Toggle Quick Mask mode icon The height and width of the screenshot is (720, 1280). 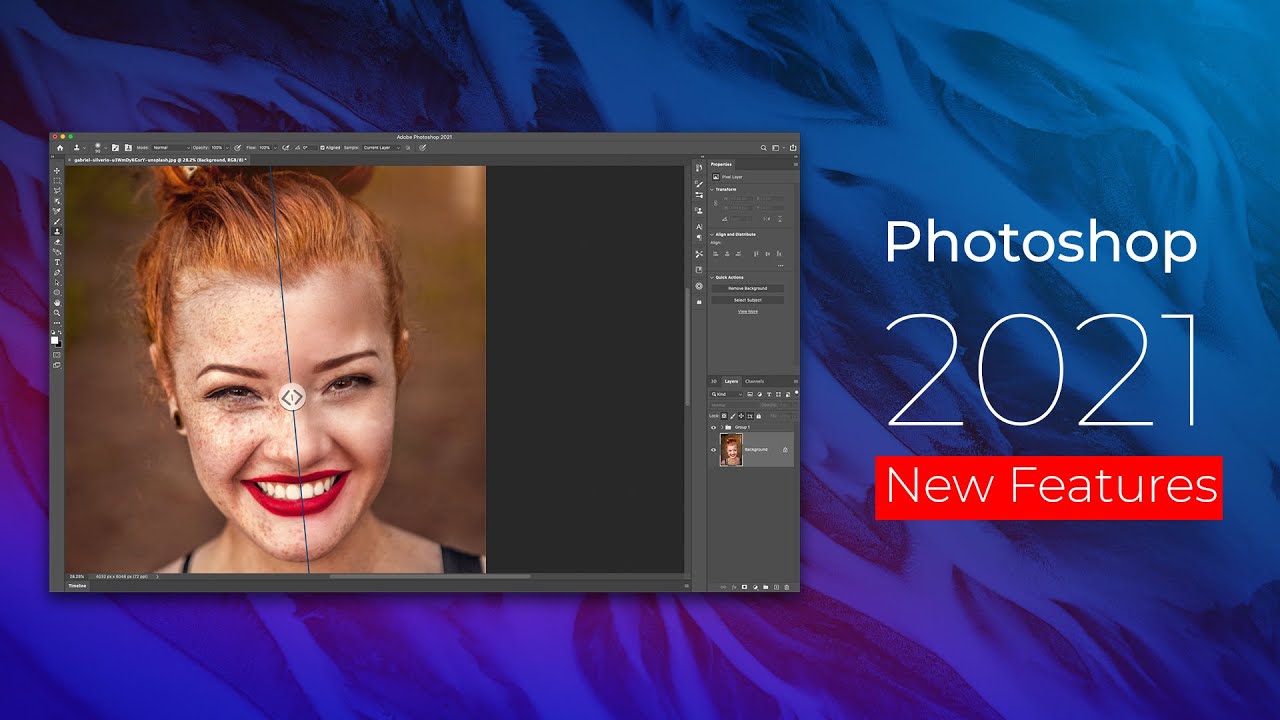(x=57, y=355)
